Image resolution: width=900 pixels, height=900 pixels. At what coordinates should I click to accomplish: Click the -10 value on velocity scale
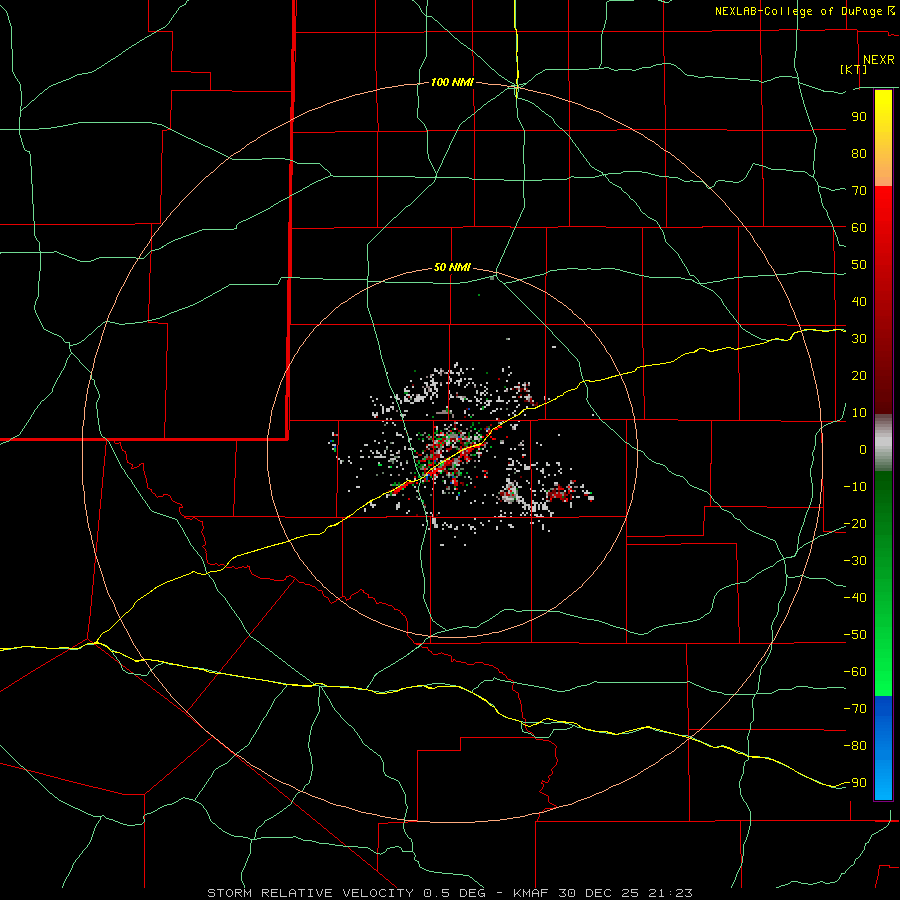pyautogui.click(x=855, y=487)
